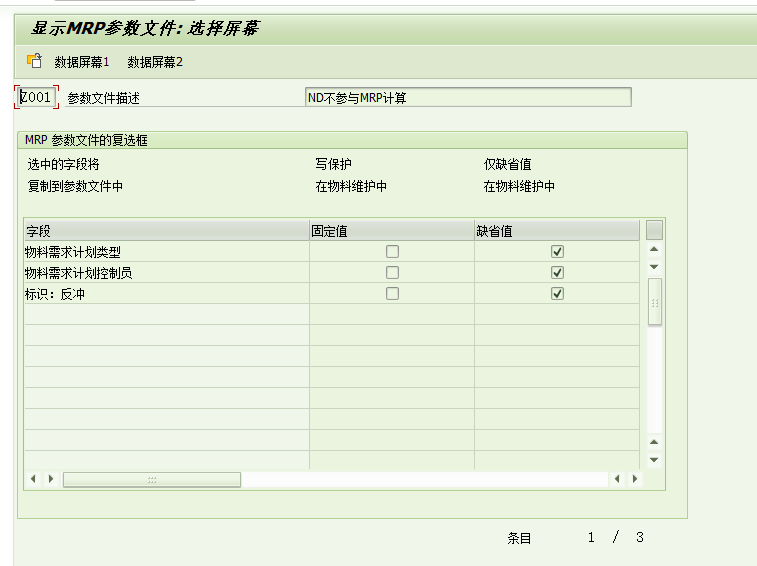
Task: Click the vertical scrollbar thumb in the table
Action: coord(654,302)
